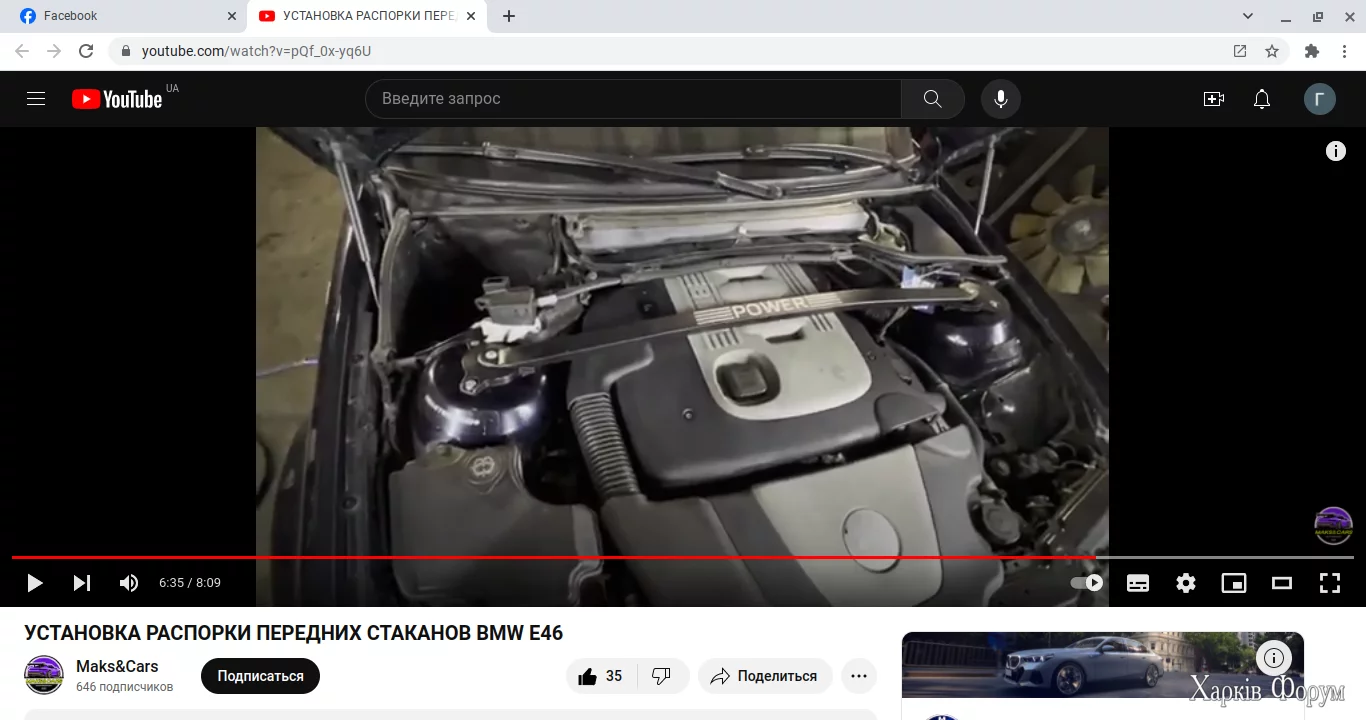The image size is (1366, 720).
Task: Close the YouTube video tab
Action: [471, 16]
